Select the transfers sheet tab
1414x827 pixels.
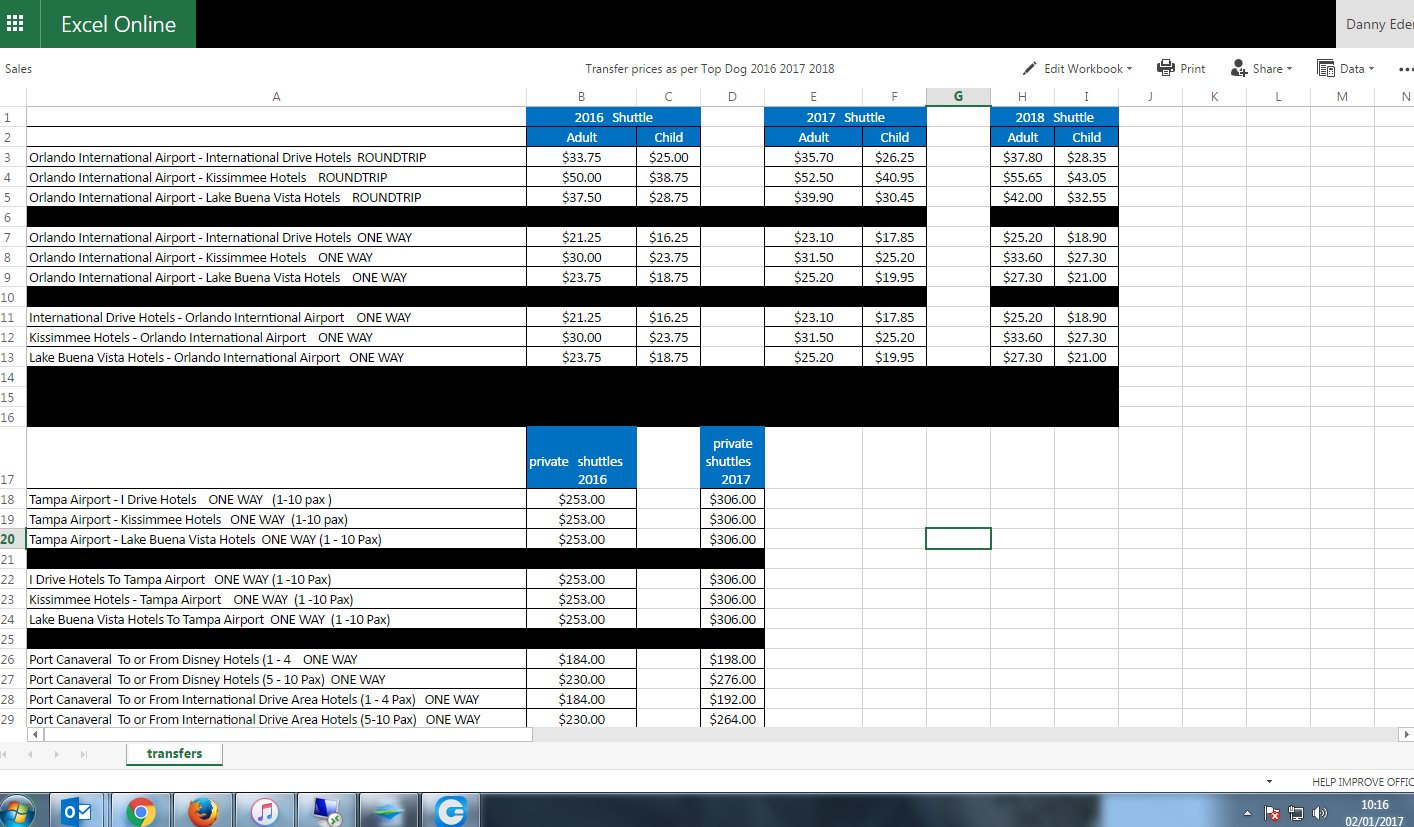175,754
